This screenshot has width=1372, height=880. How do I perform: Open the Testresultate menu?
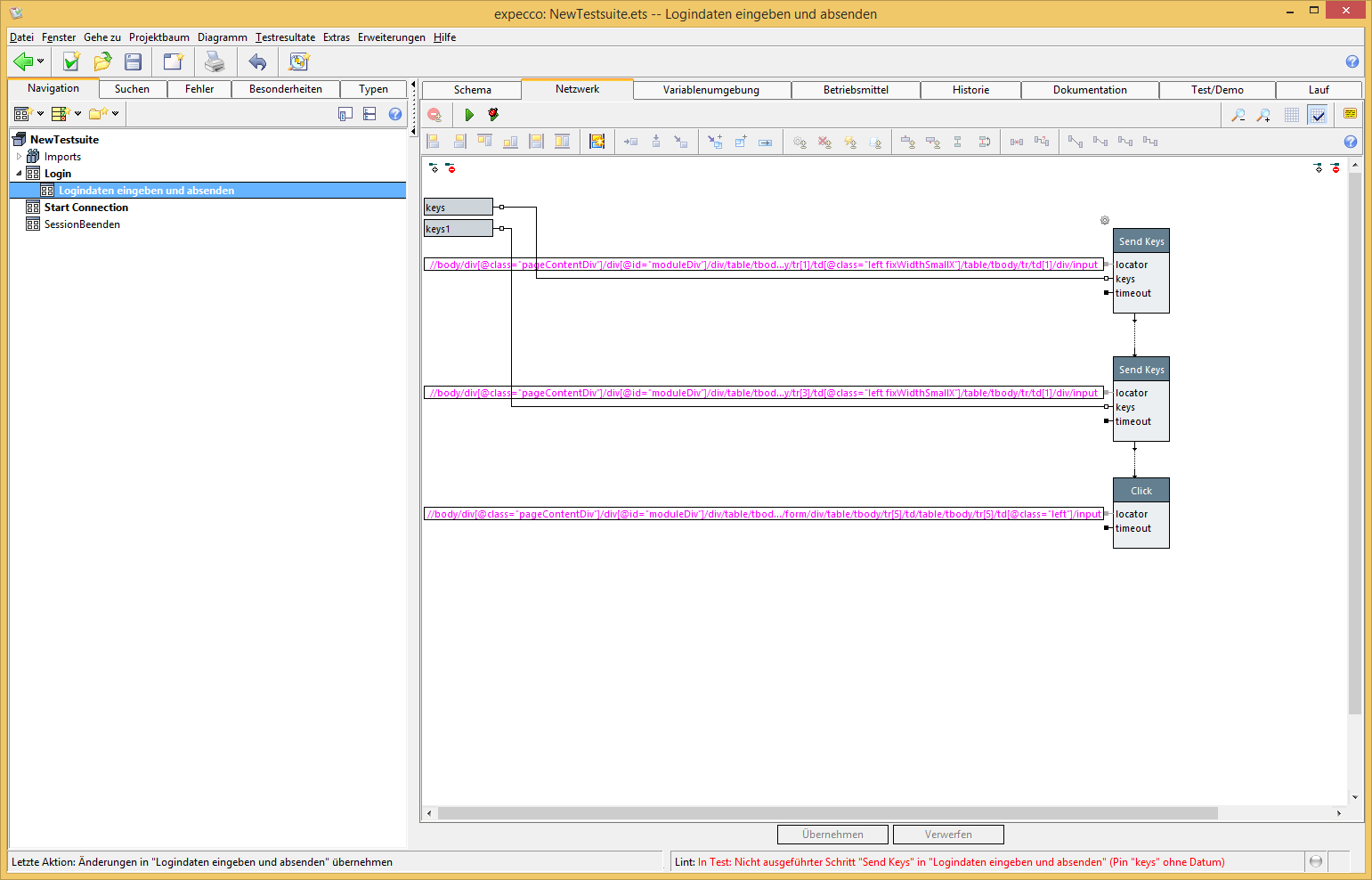pos(285,37)
